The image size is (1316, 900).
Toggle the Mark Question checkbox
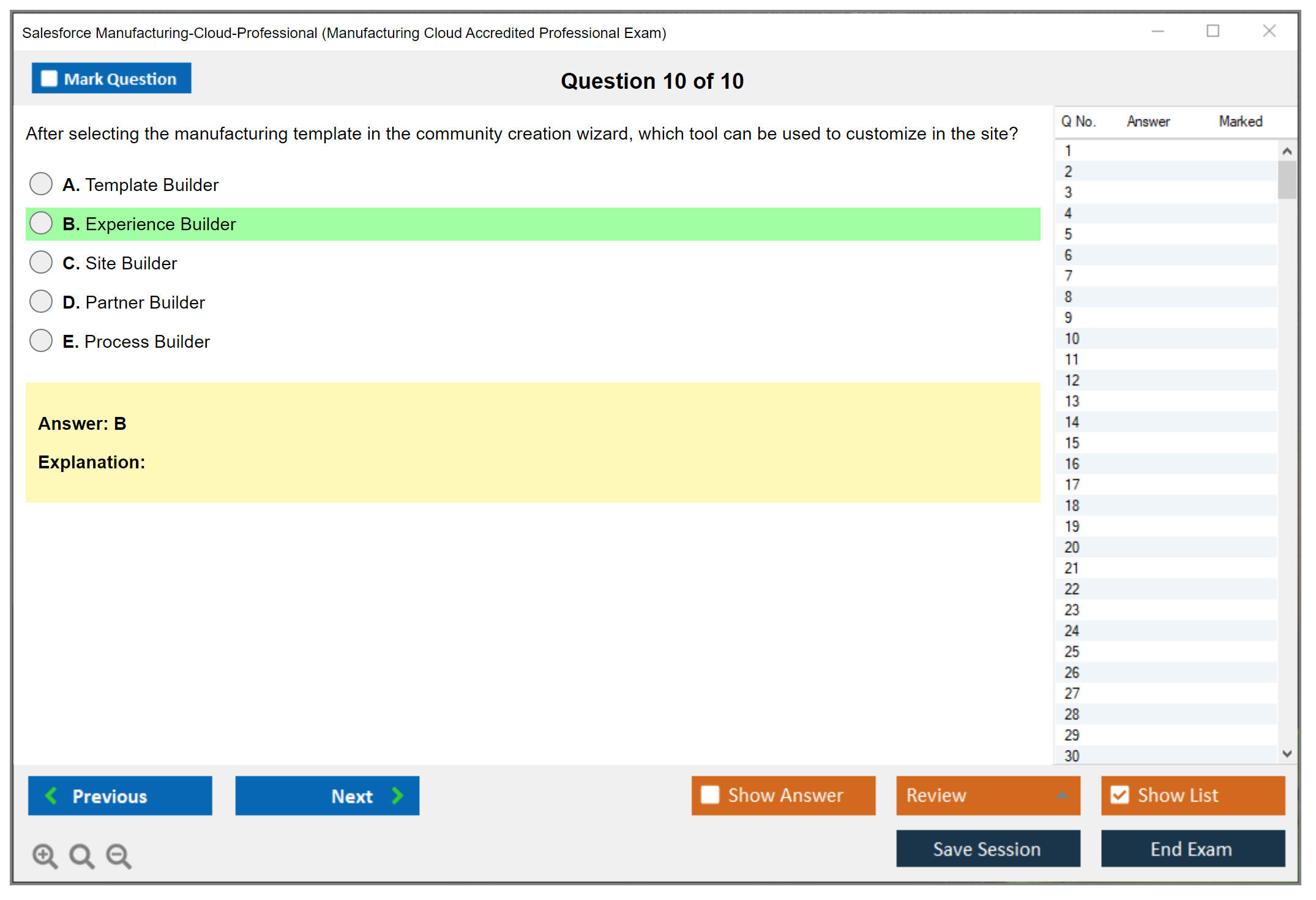49,79
